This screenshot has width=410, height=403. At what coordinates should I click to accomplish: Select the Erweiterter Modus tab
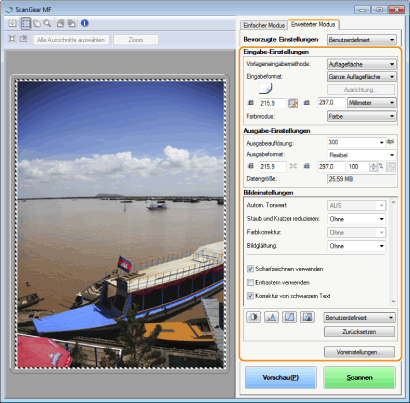pos(313,24)
